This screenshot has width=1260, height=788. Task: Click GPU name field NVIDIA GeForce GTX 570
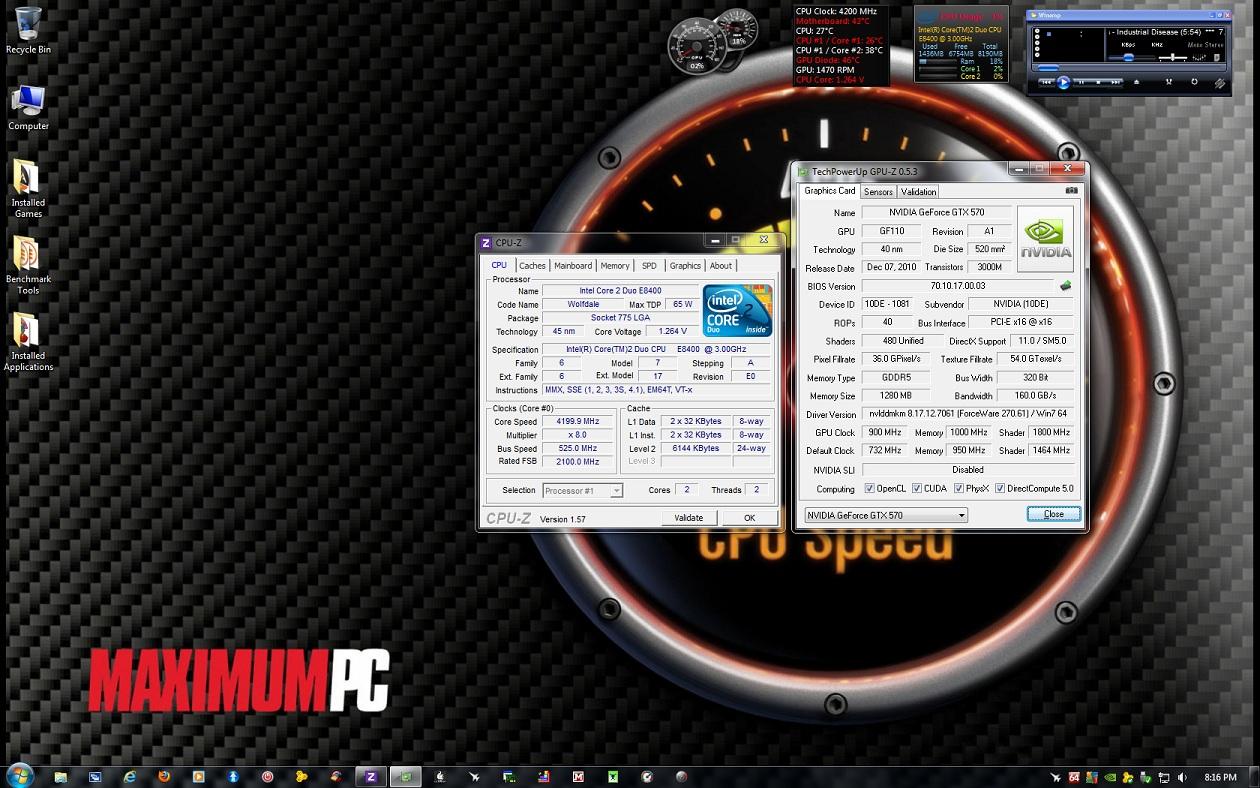tap(935, 213)
